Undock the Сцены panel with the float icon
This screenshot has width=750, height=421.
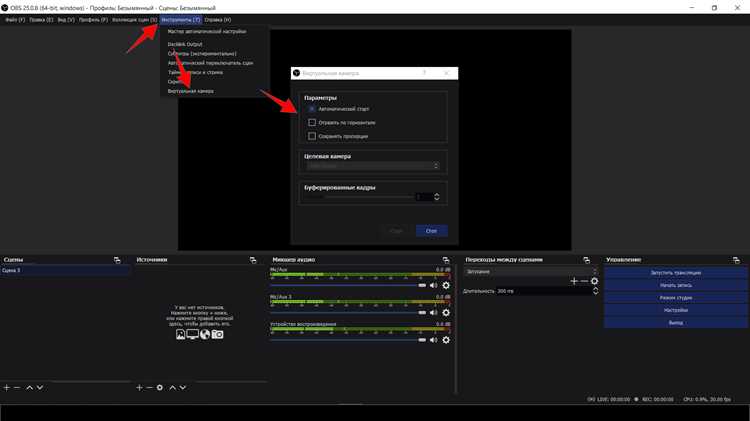coord(117,260)
